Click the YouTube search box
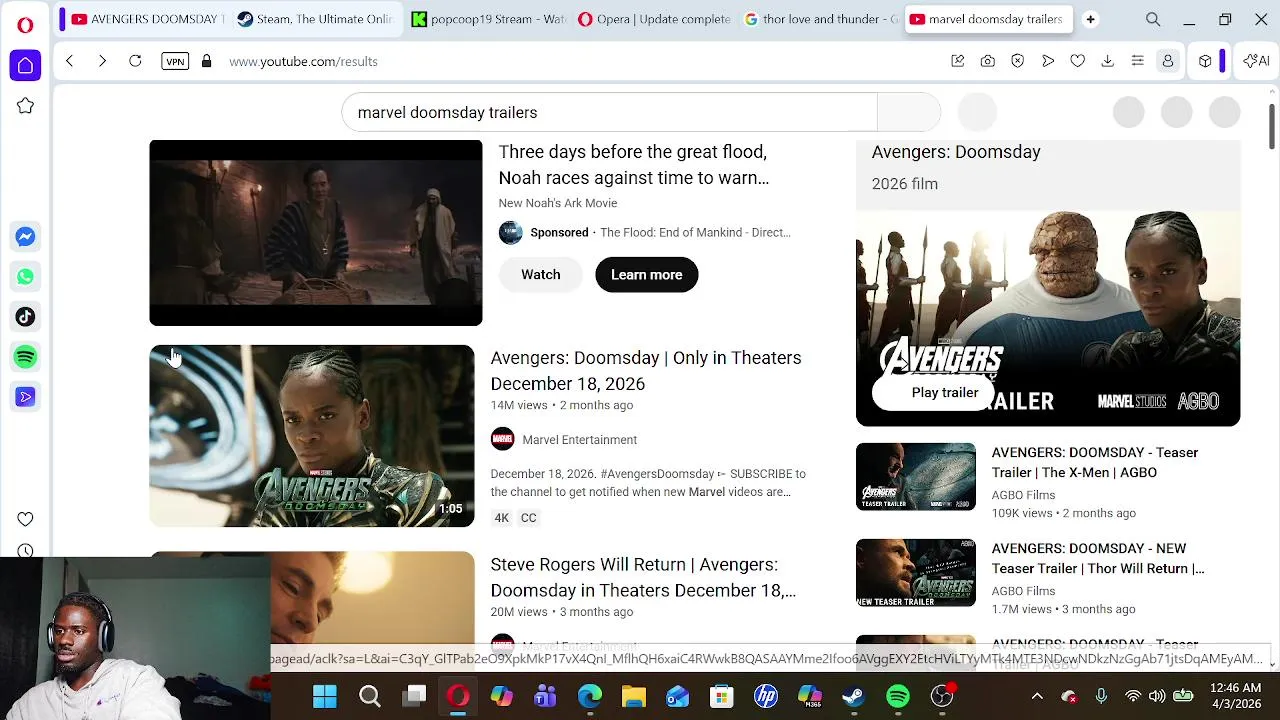1280x720 pixels. point(610,112)
